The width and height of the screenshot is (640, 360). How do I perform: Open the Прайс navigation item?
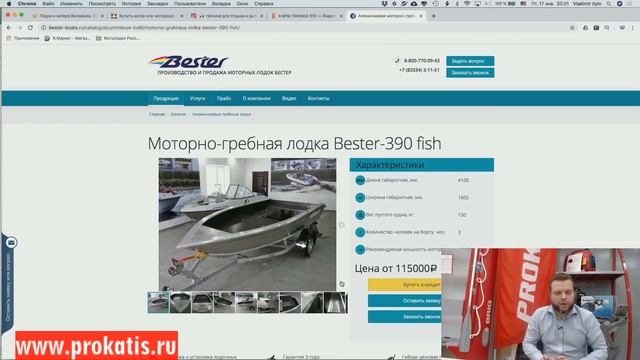[224, 98]
